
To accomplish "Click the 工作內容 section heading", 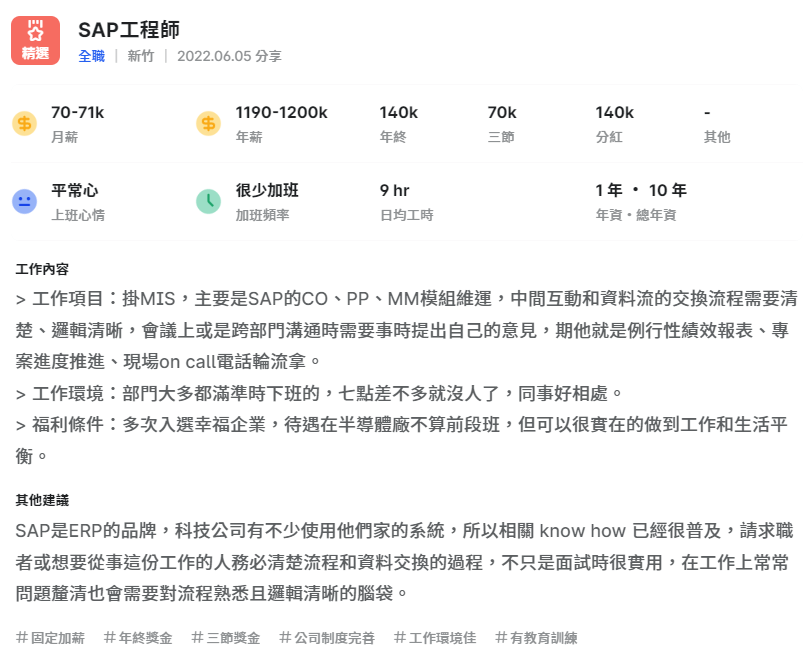I will 42,269.
